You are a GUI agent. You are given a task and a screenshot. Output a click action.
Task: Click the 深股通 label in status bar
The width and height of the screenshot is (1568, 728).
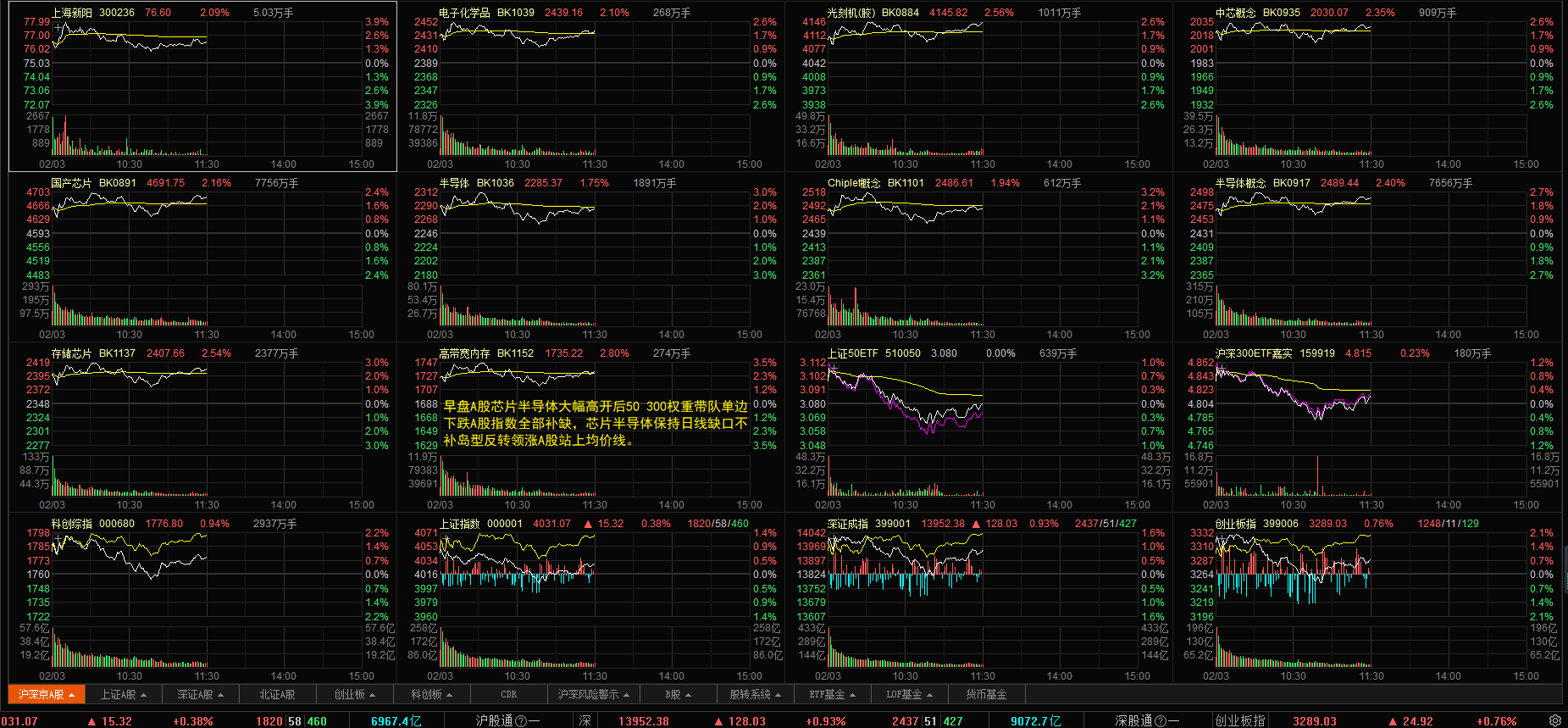[1134, 721]
